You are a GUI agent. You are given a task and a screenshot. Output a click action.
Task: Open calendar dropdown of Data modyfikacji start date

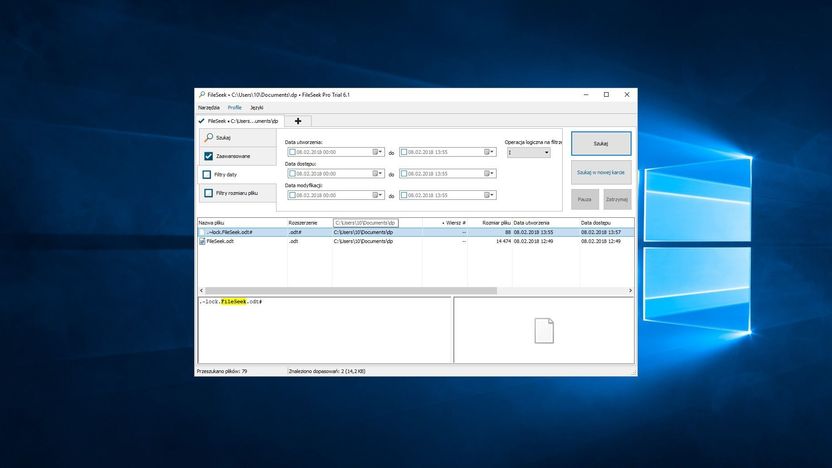pyautogui.click(x=377, y=195)
